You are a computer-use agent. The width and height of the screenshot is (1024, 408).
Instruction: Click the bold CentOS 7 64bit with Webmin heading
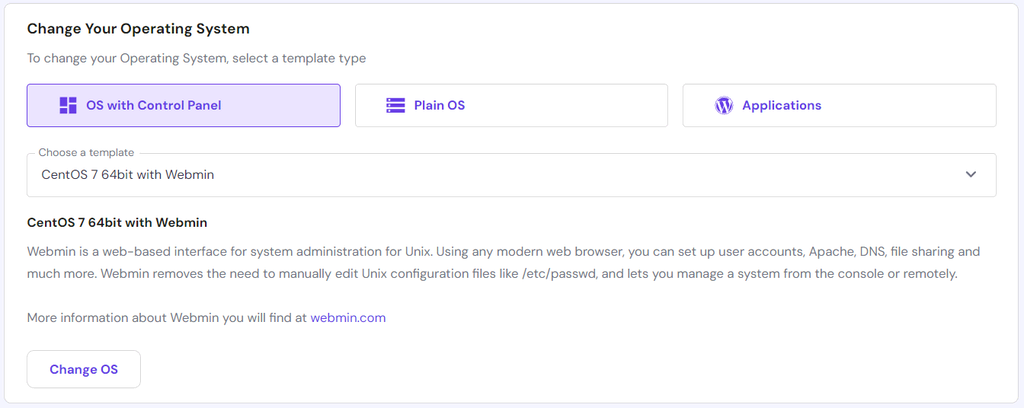coord(117,222)
